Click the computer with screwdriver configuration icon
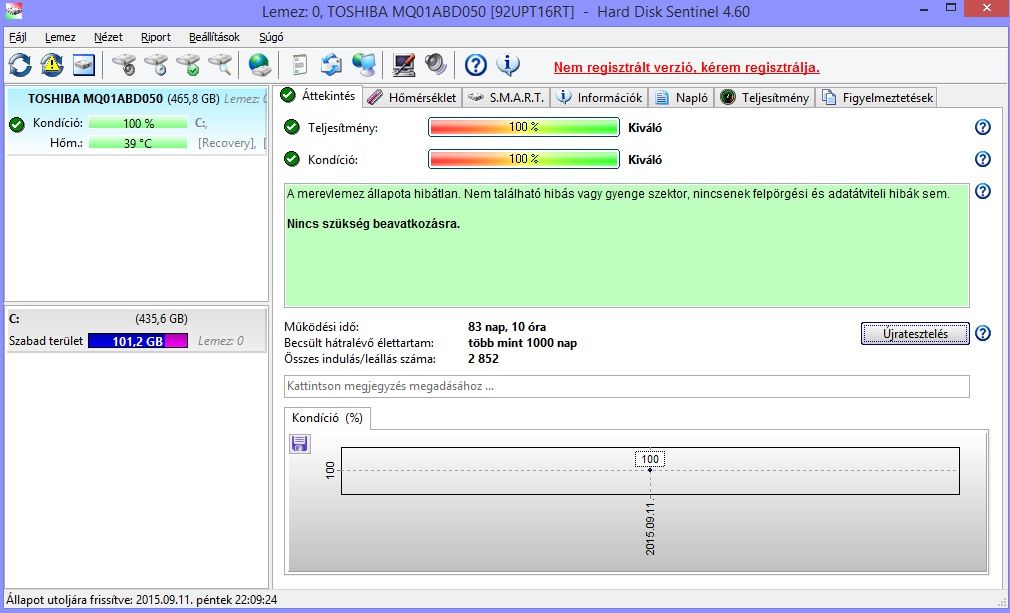 (x=404, y=65)
